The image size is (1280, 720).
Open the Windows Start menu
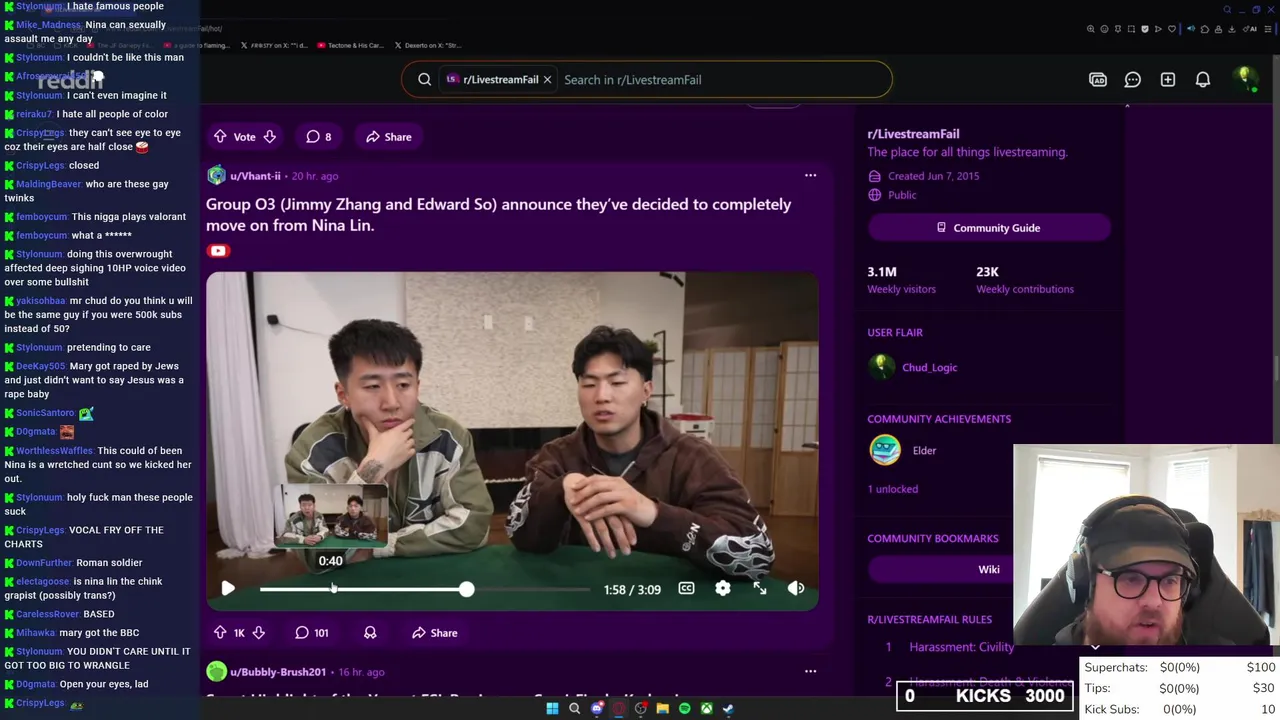[552, 708]
